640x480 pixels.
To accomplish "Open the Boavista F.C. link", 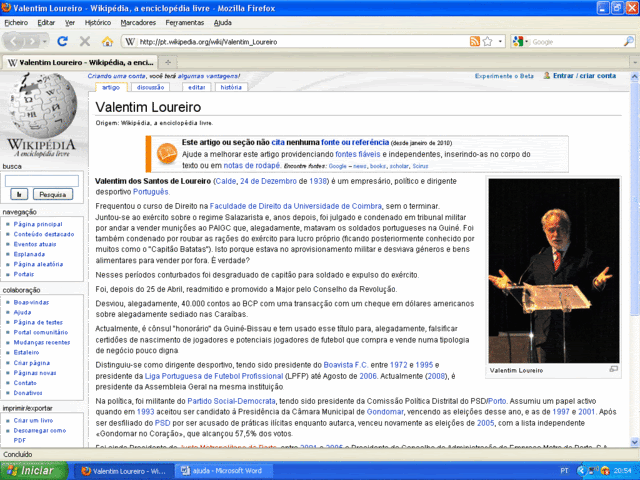I will (x=346, y=365).
